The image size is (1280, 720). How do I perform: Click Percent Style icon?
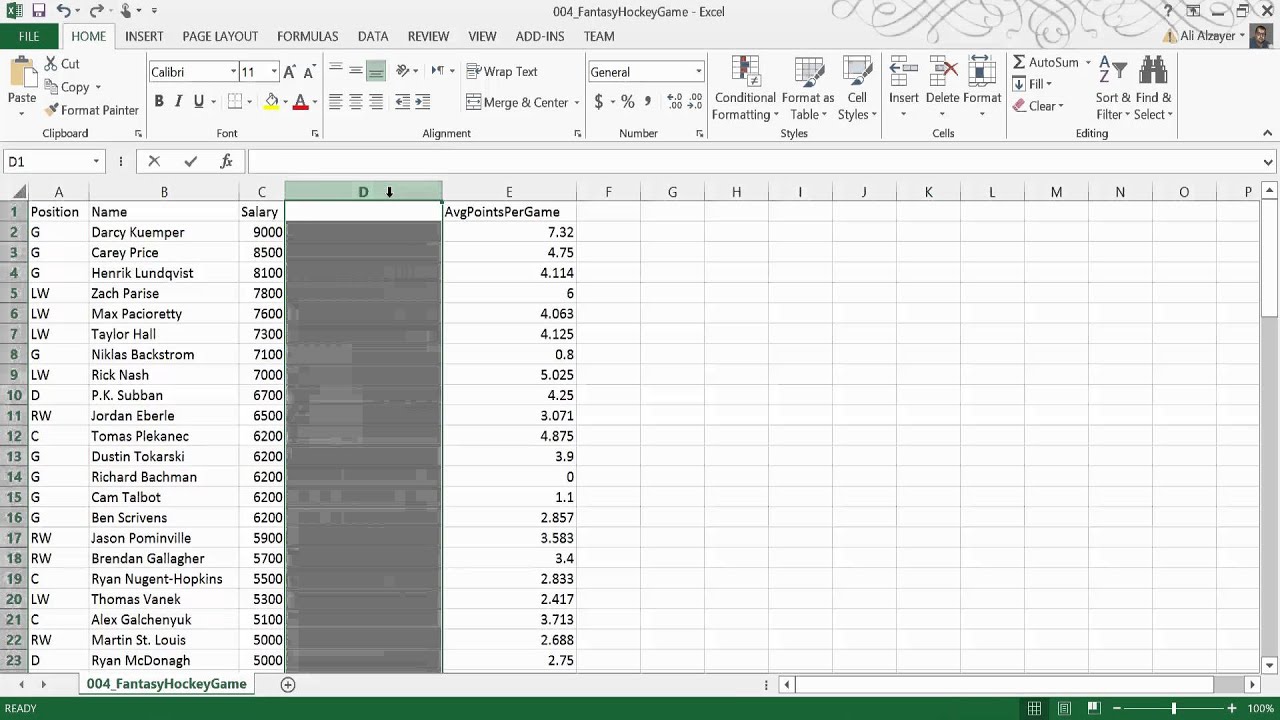point(627,102)
